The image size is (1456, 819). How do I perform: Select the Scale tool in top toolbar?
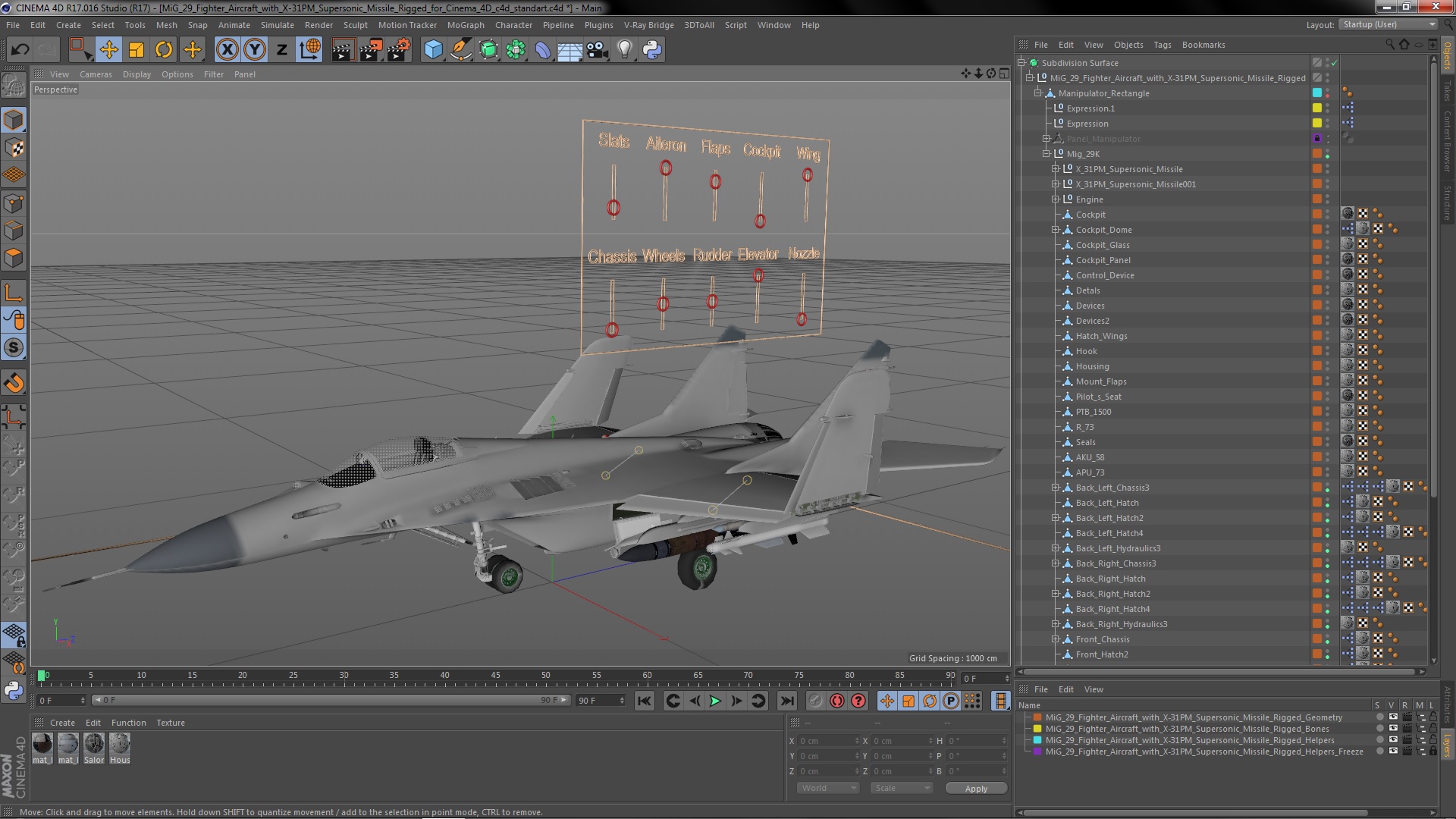[x=136, y=50]
